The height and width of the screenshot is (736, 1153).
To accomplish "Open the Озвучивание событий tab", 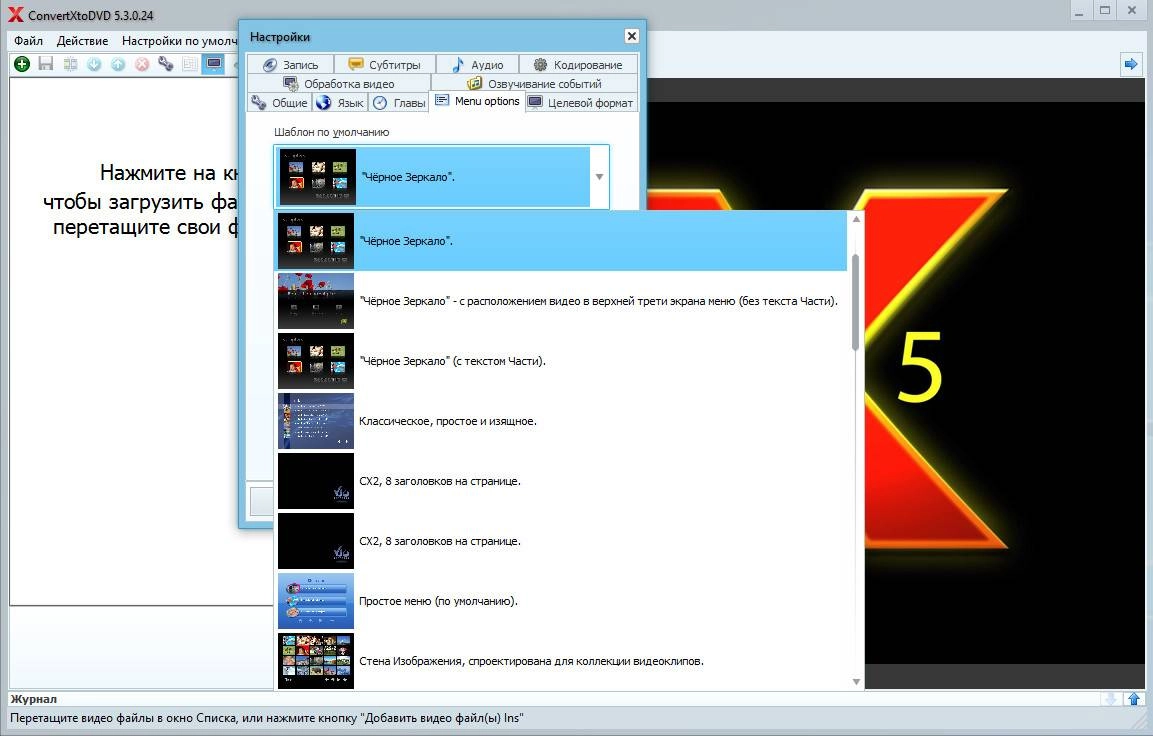I will click(535, 84).
